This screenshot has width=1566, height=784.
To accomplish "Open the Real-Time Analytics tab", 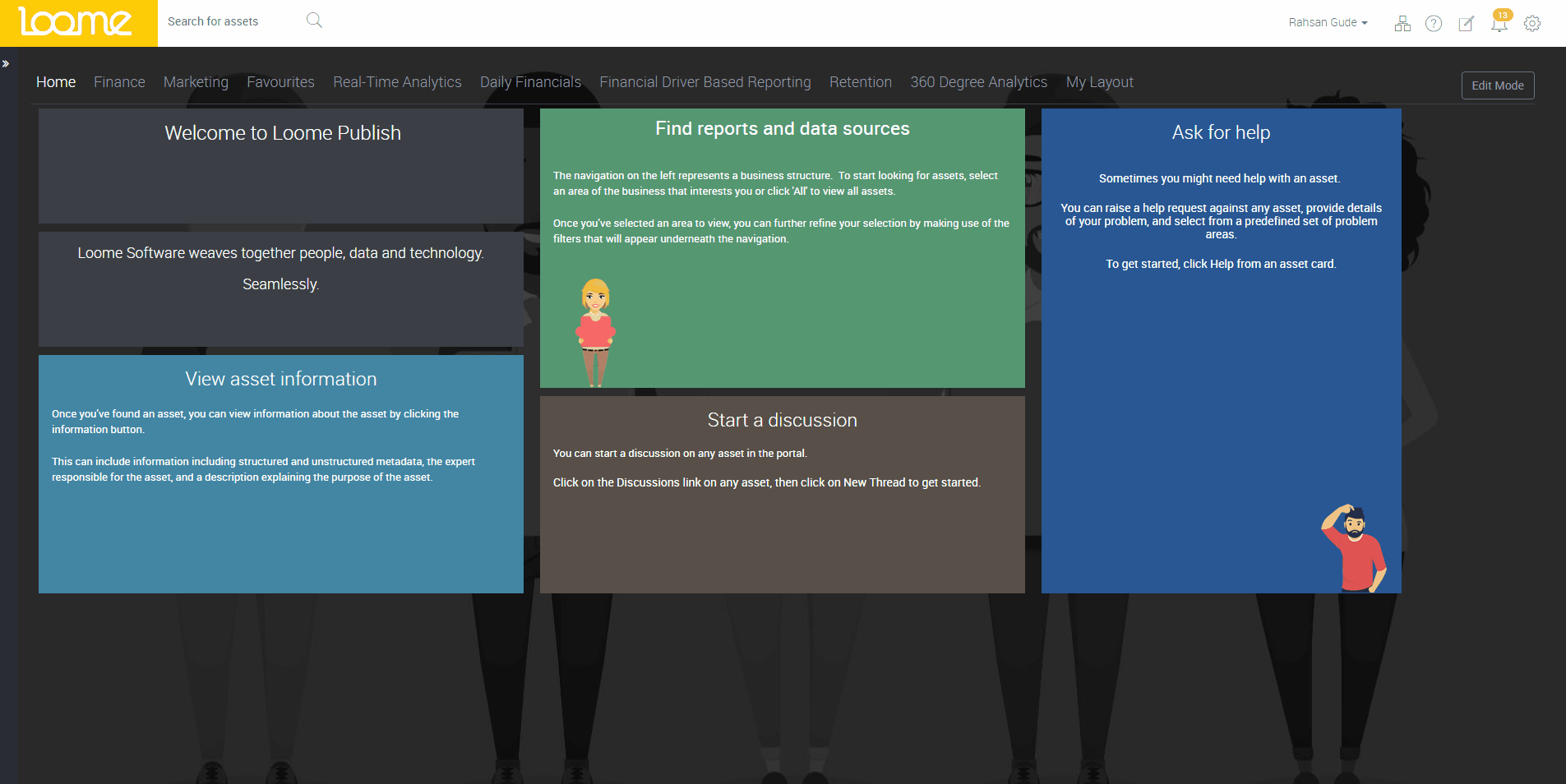I will (397, 82).
